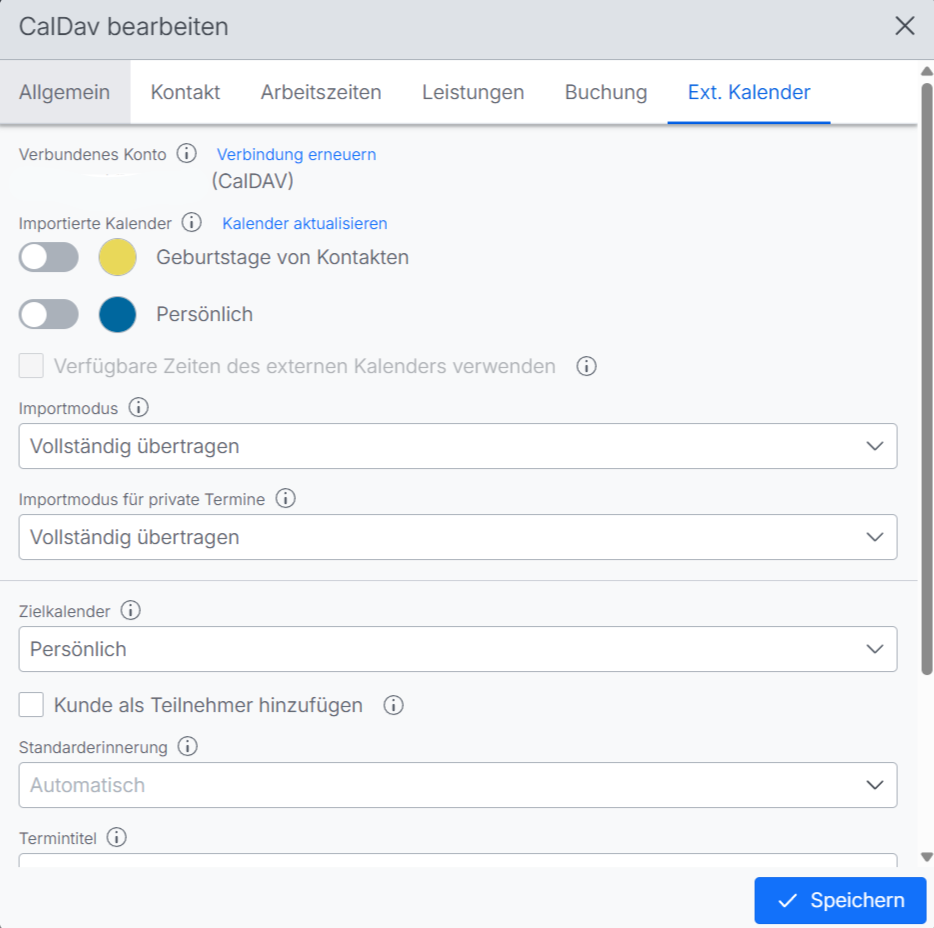Click Verbindung erneuern link
Image resolution: width=934 pixels, height=928 pixels.
296,154
